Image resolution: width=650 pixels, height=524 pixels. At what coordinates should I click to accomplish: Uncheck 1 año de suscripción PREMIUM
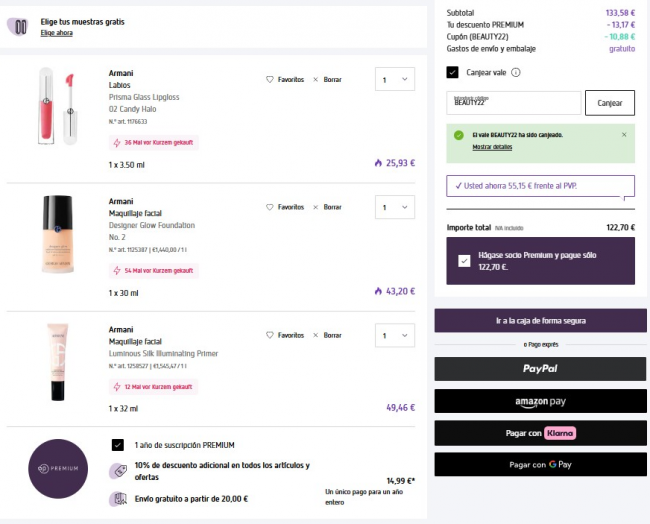118,444
